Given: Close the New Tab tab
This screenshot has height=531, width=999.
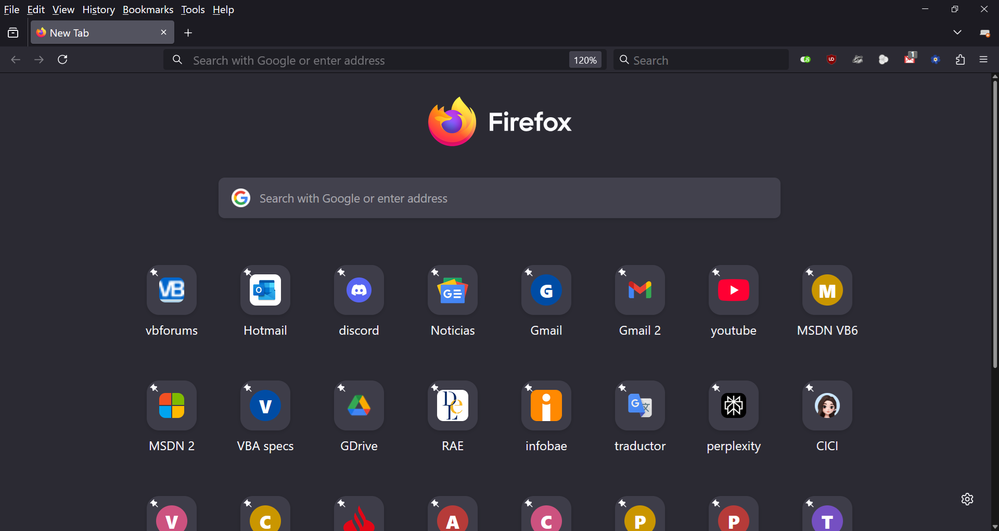Looking at the screenshot, I should point(163,33).
